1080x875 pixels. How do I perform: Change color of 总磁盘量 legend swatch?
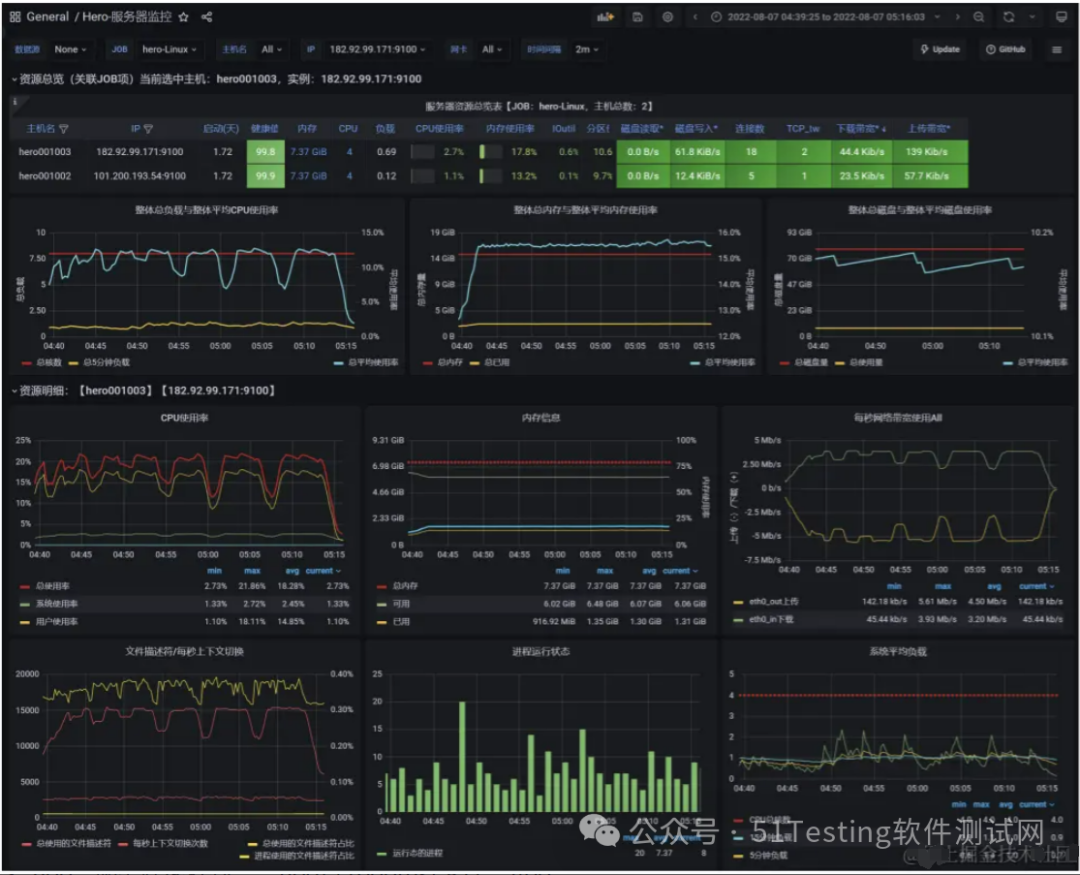coord(784,363)
